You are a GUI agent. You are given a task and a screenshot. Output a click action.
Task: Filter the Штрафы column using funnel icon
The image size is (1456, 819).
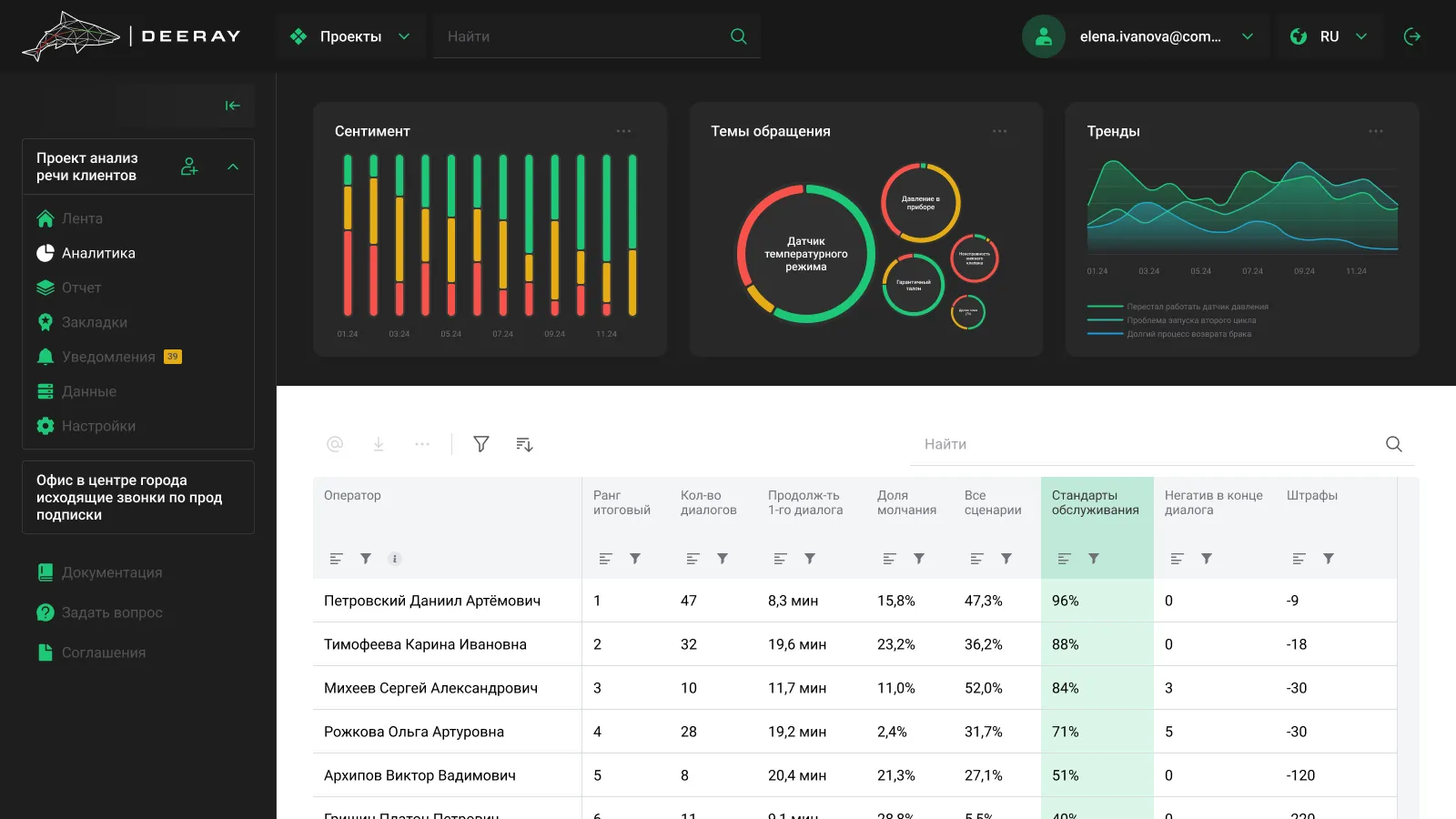(1329, 559)
